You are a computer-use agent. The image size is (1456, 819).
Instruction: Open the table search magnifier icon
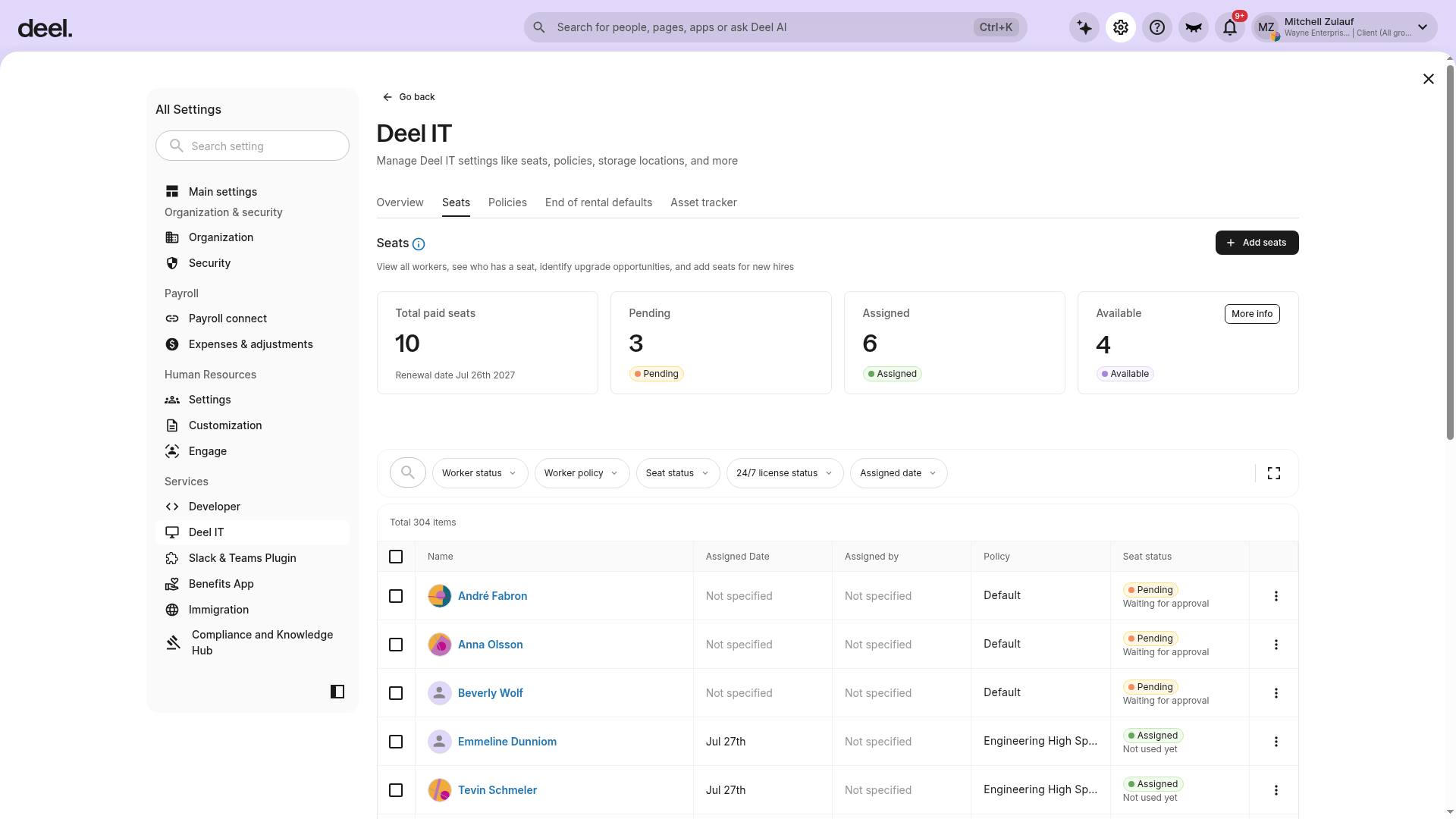coord(408,473)
